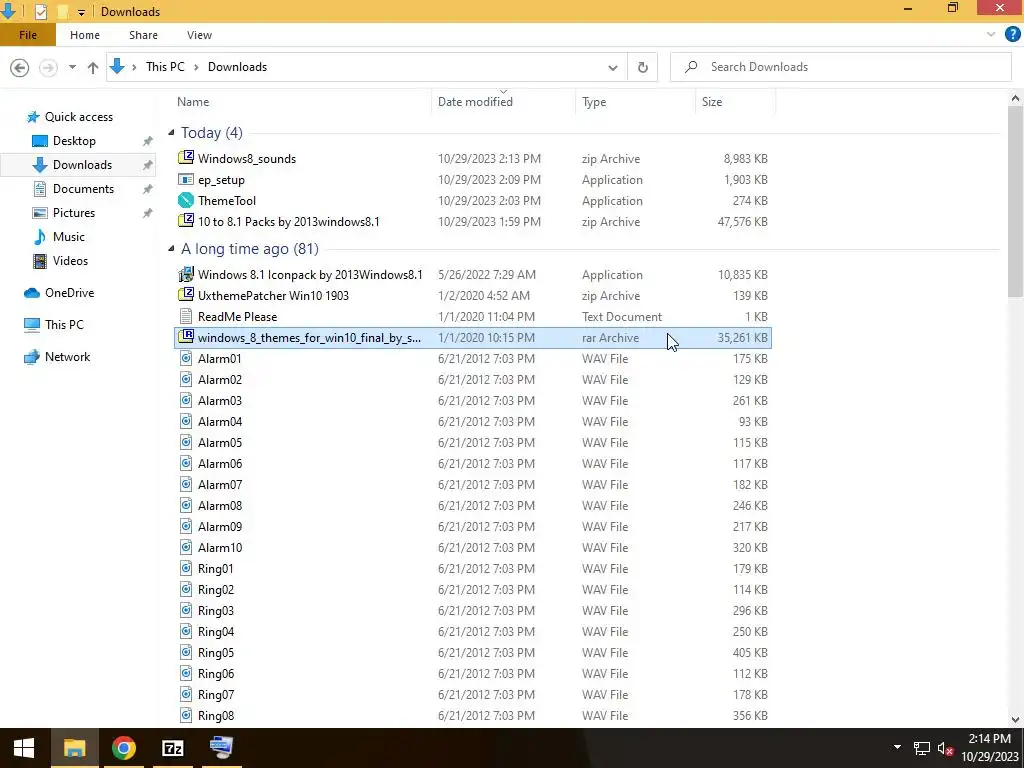Select This PC in the navigation pane
Screen dimensions: 1024x768
coord(64,325)
